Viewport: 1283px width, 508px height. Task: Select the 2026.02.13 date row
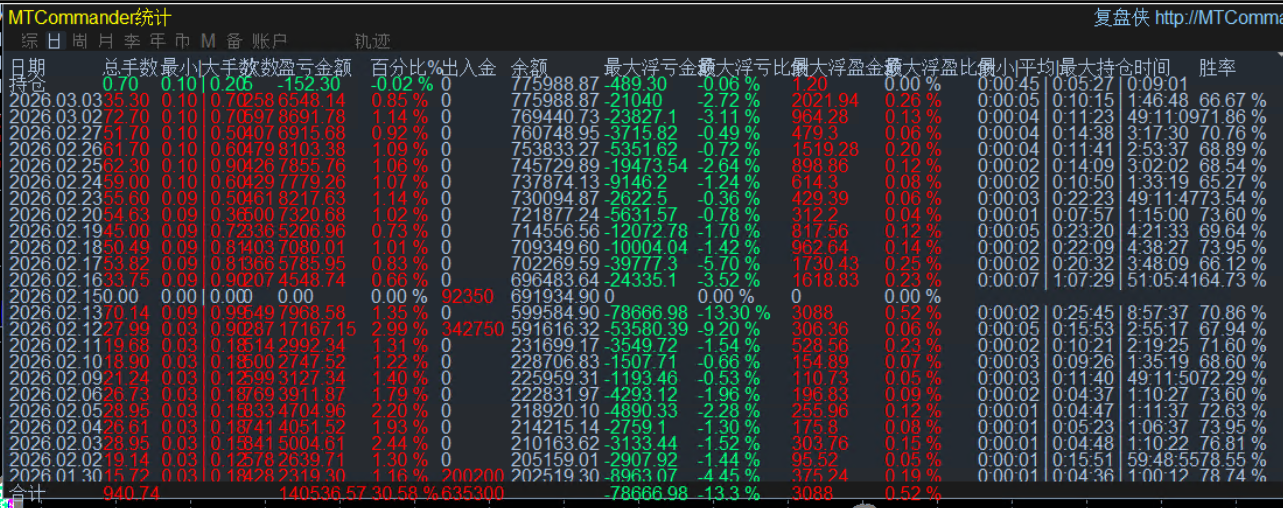pyautogui.click(x=55, y=313)
